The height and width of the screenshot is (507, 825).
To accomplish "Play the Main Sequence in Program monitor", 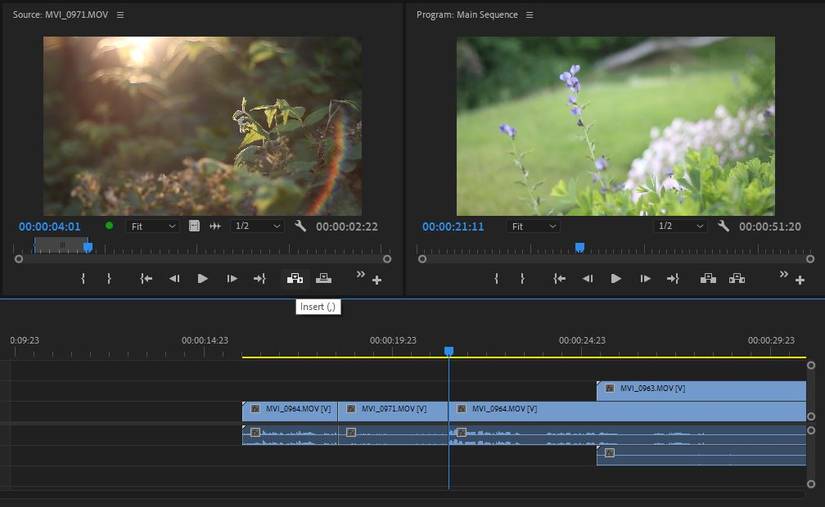I will pos(616,279).
